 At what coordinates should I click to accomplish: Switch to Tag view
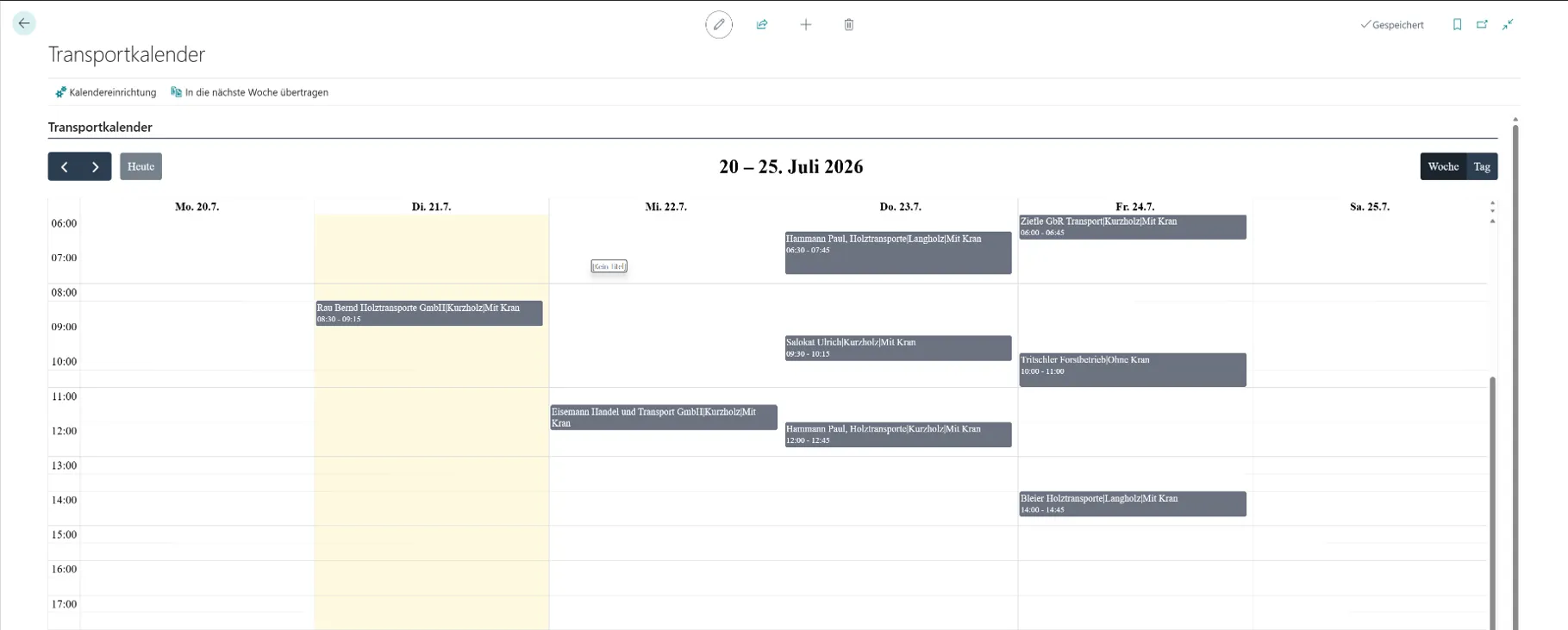[x=1482, y=166]
